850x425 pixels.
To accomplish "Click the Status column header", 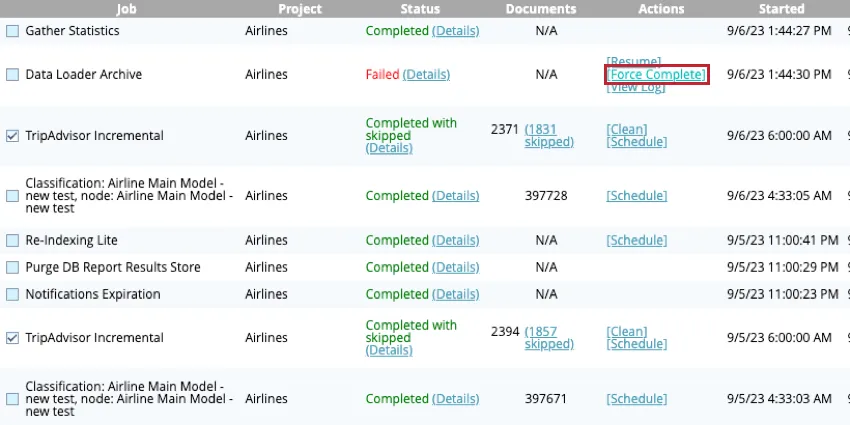I will [420, 9].
